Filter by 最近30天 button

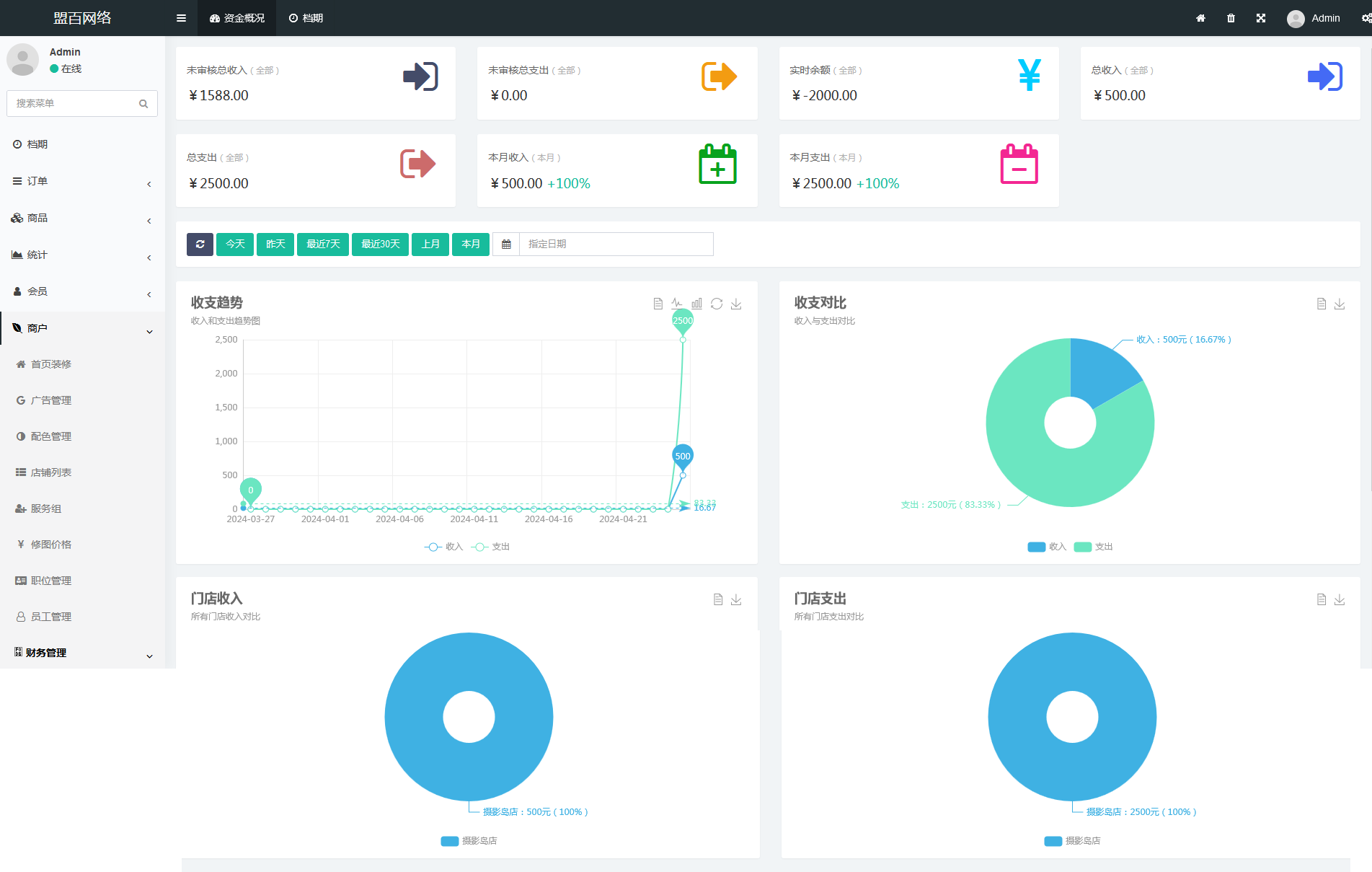(x=380, y=245)
